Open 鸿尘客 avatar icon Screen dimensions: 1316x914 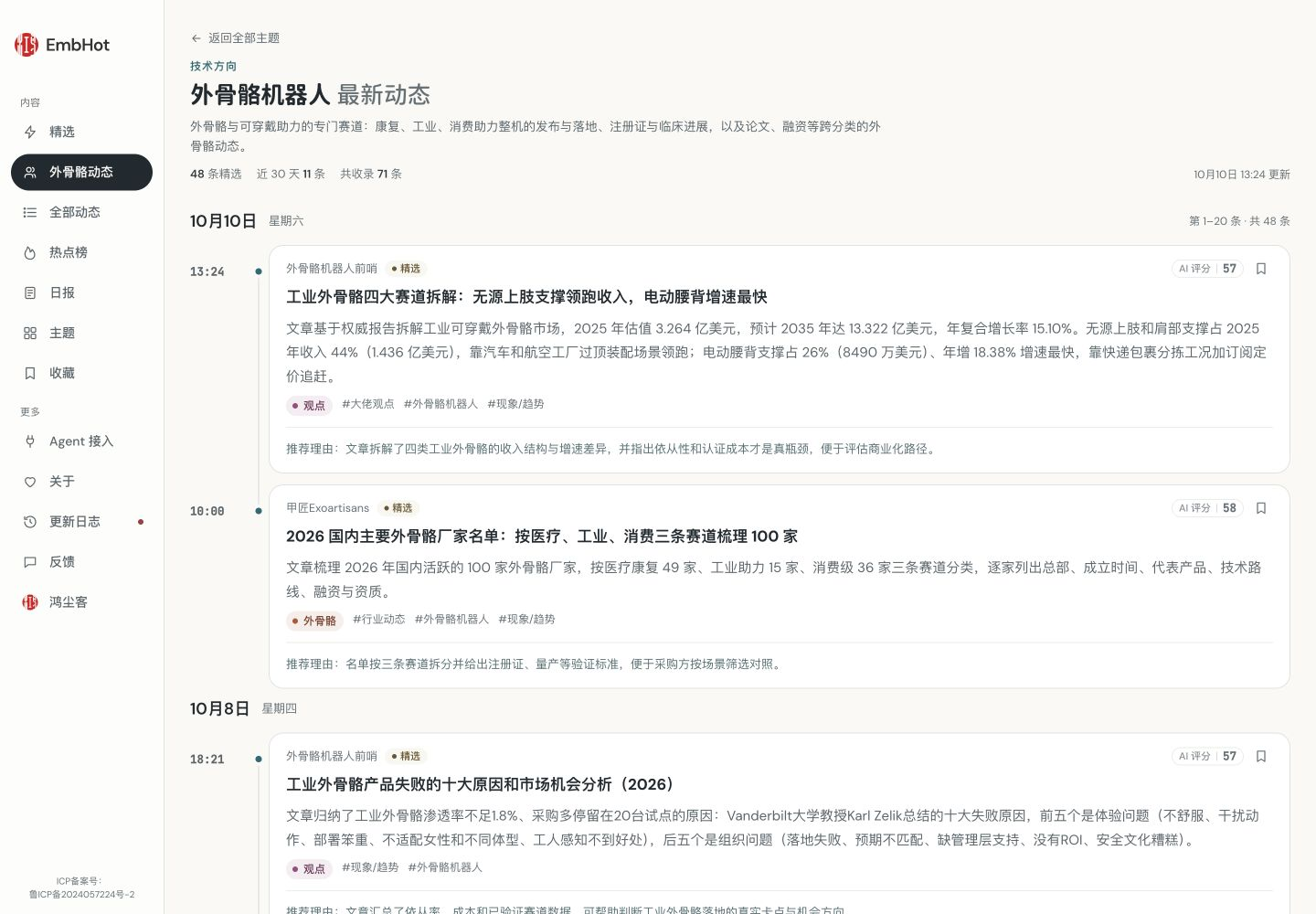(30, 602)
